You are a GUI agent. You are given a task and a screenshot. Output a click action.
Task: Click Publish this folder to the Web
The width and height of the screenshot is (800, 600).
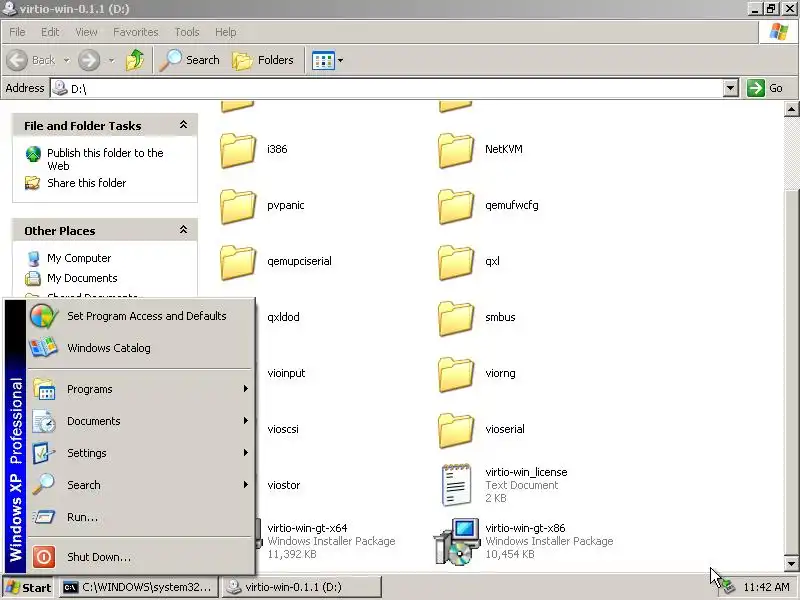(105, 159)
